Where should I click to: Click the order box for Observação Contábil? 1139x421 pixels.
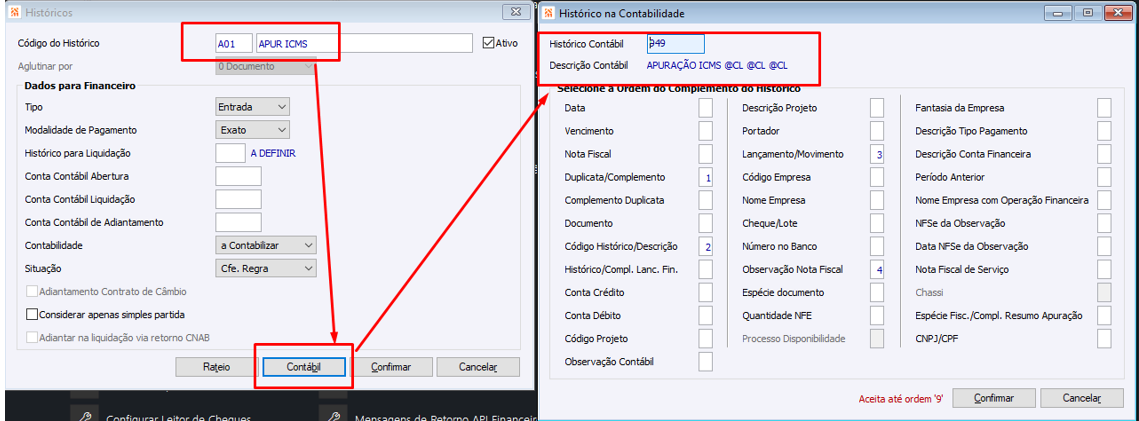point(705,361)
